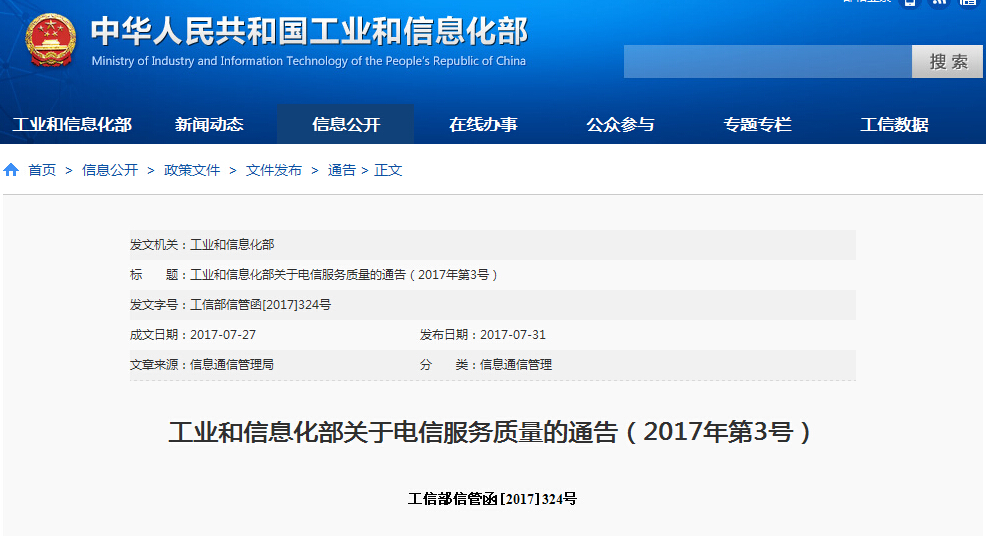Image resolution: width=986 pixels, height=536 pixels.
Task: Open the mobile version icon
Action: [x=909, y=3]
